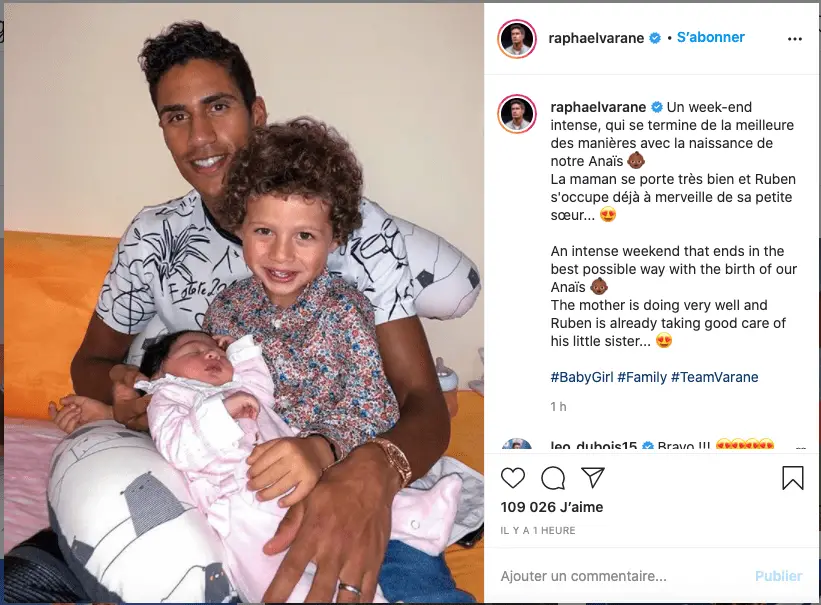
Task: Open the three-dot more options menu
Action: [794, 39]
